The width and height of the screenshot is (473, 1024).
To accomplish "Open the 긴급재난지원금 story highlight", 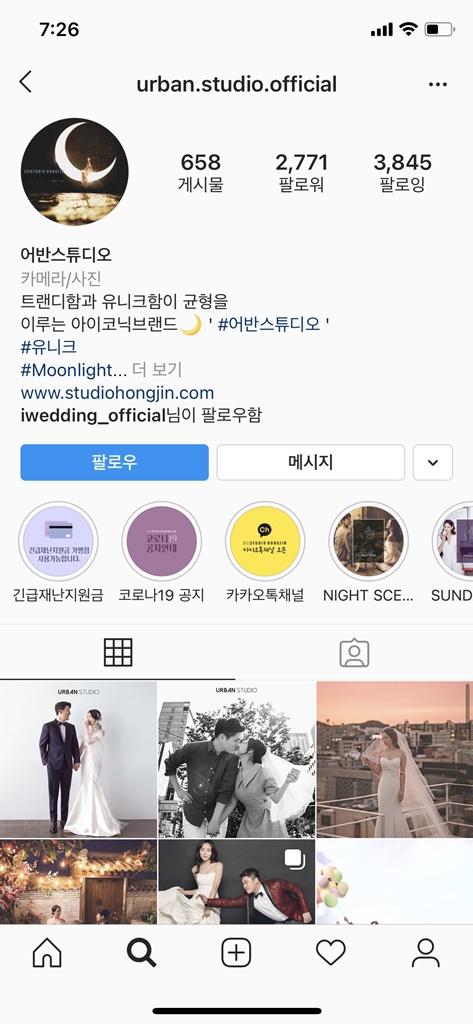I will (58, 541).
